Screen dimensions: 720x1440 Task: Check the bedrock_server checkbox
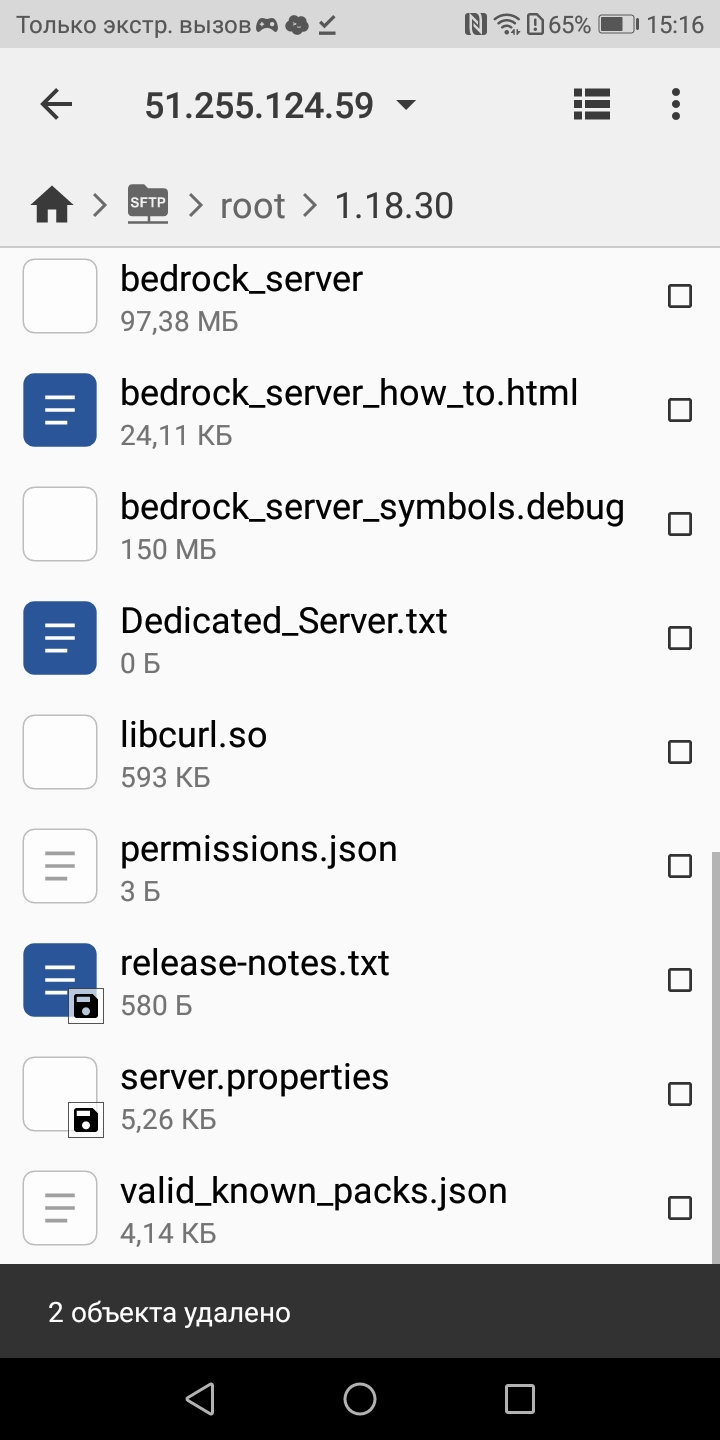coord(680,296)
